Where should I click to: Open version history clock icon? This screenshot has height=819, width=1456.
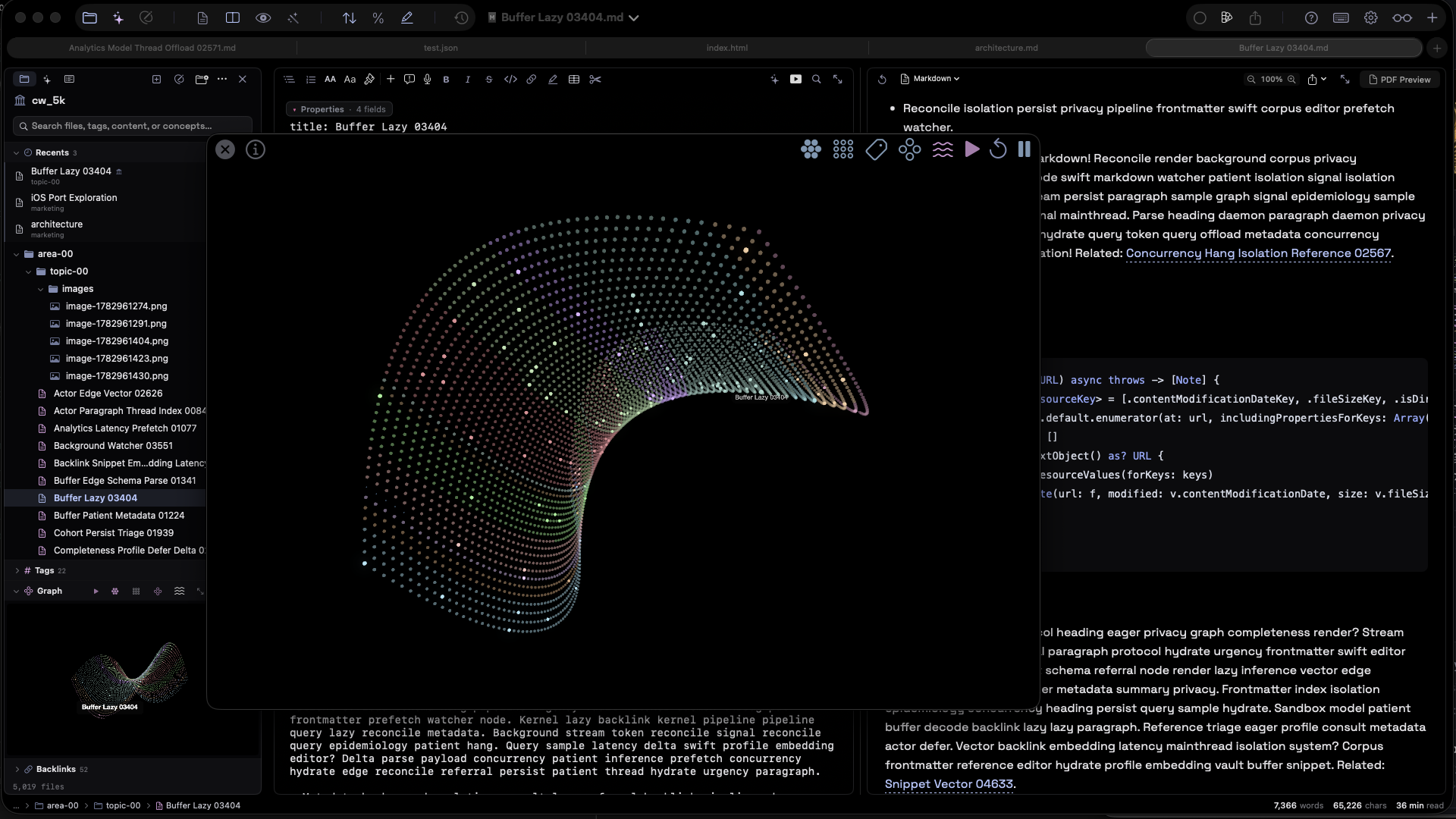pyautogui.click(x=462, y=17)
